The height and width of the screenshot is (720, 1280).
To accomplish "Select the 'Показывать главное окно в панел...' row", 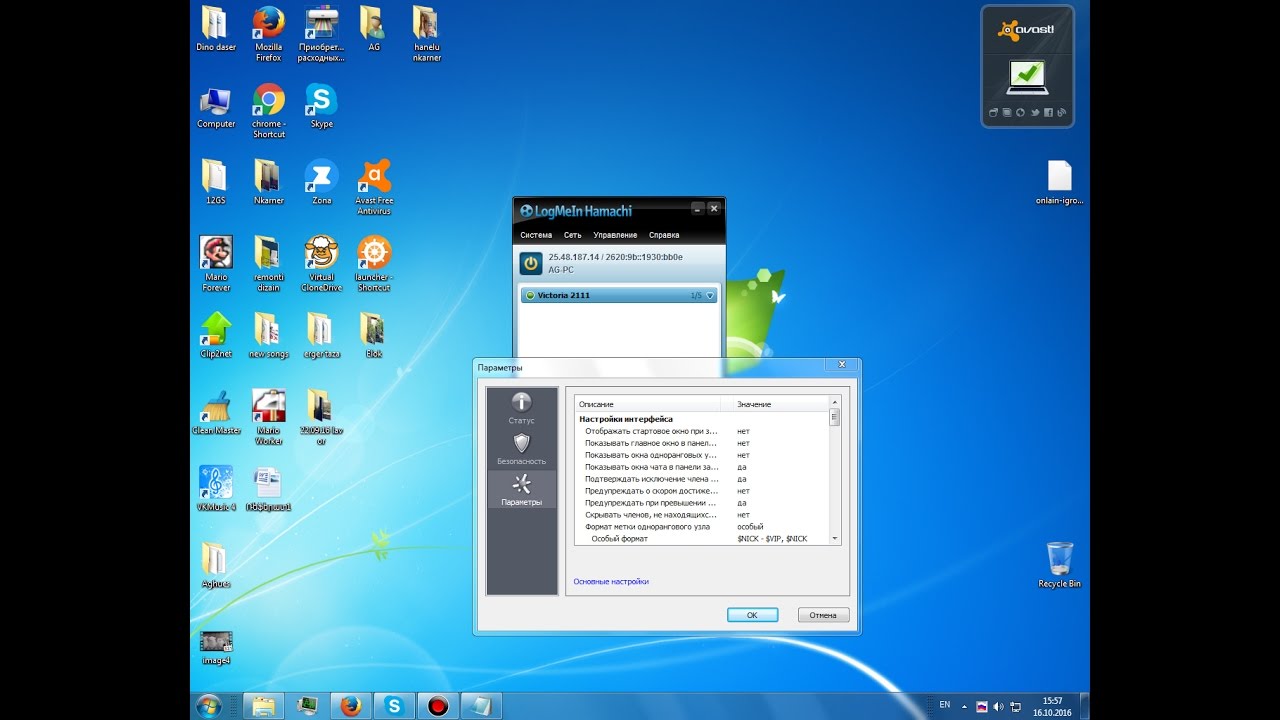I will pos(702,443).
